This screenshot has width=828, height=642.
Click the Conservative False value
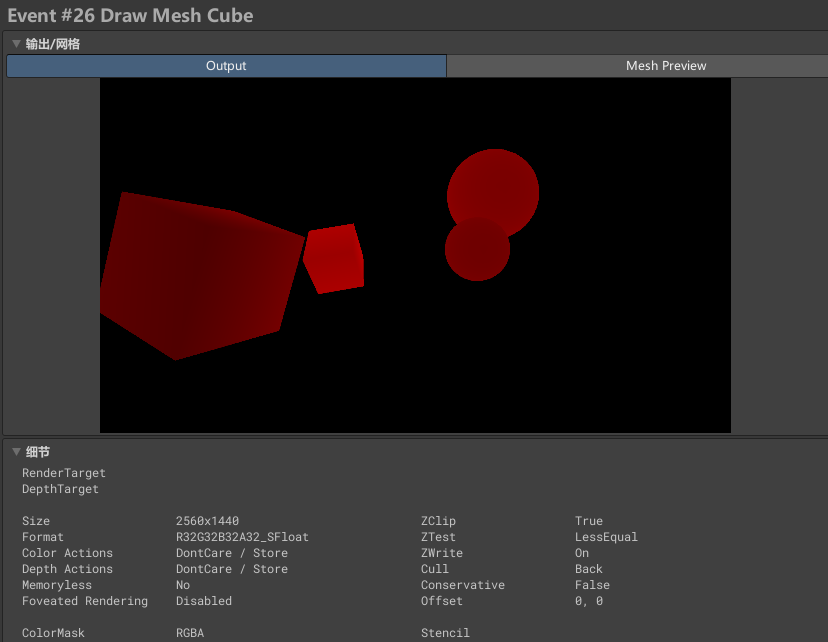point(592,585)
